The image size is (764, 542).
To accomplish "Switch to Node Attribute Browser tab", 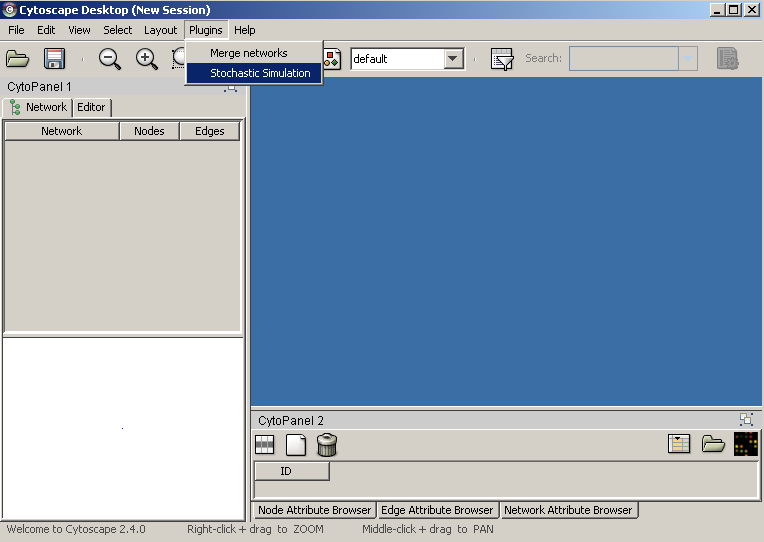I will point(314,510).
